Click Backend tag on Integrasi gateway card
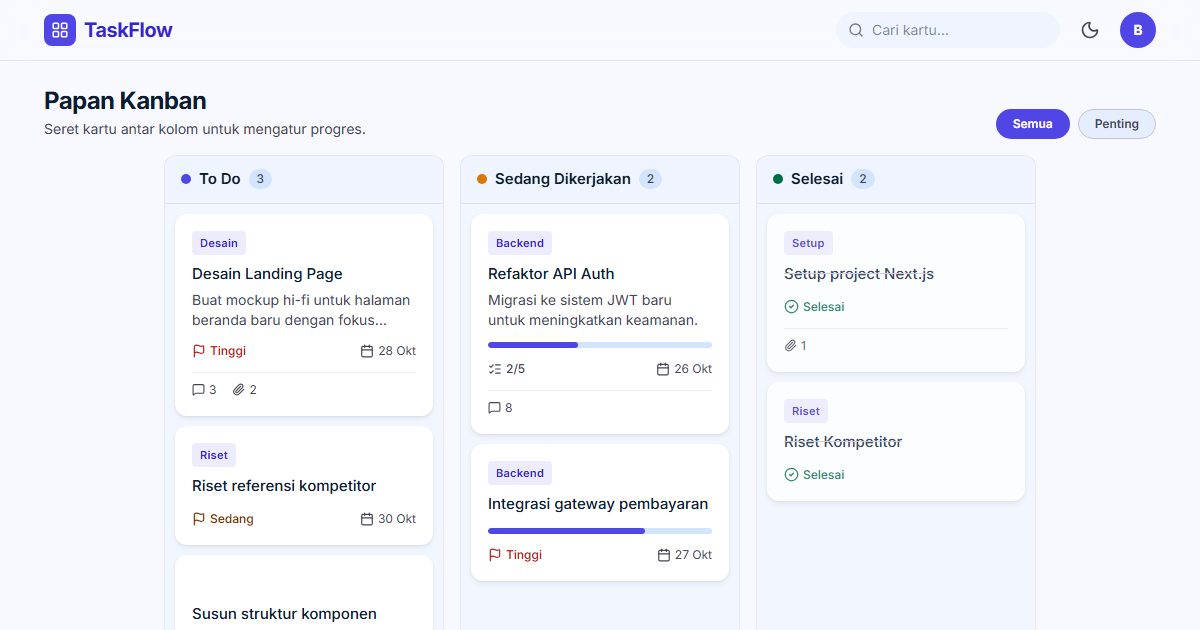 [520, 473]
